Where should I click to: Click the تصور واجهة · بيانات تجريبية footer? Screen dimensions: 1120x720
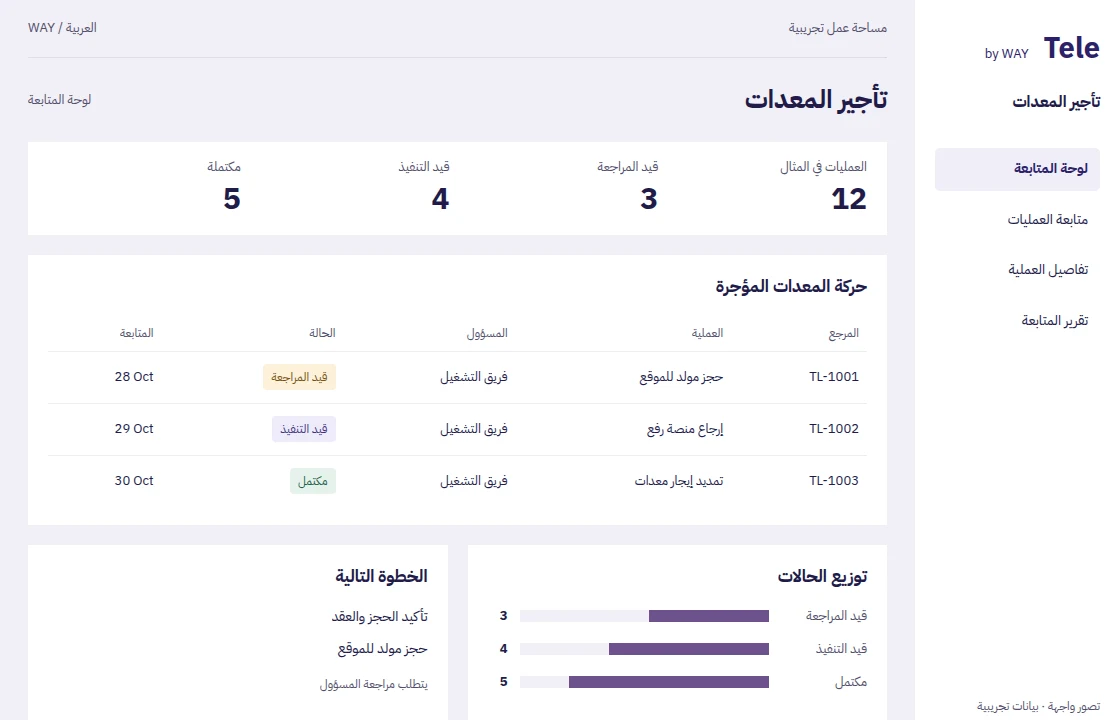1039,707
